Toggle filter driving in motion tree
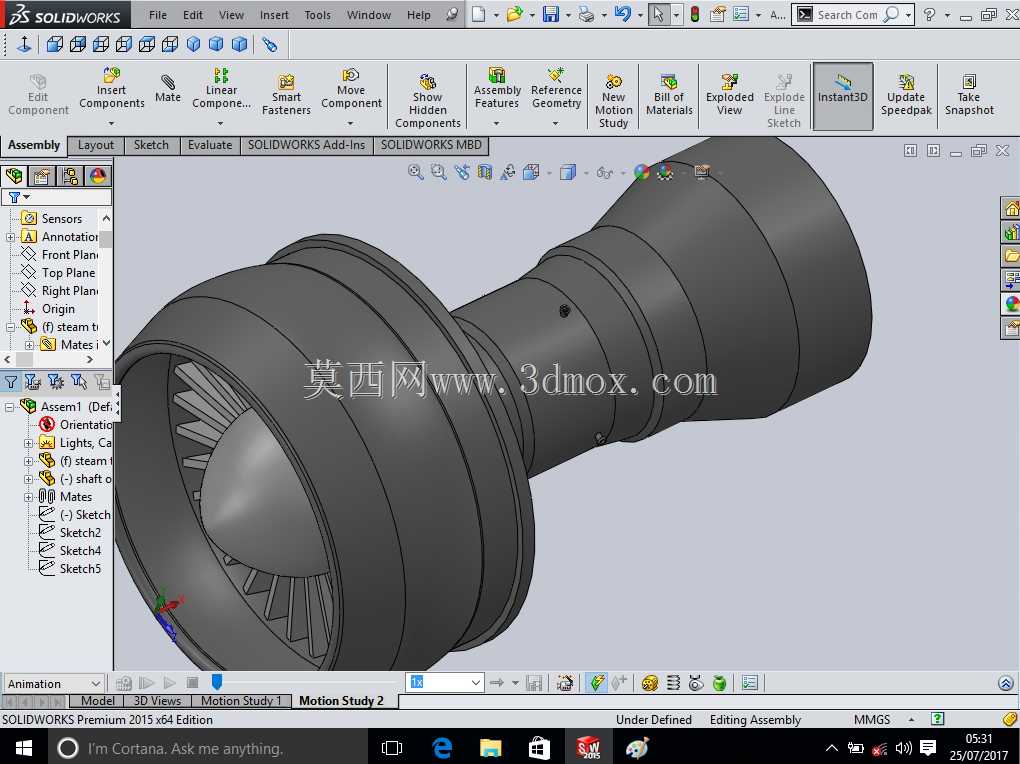 (x=56, y=381)
